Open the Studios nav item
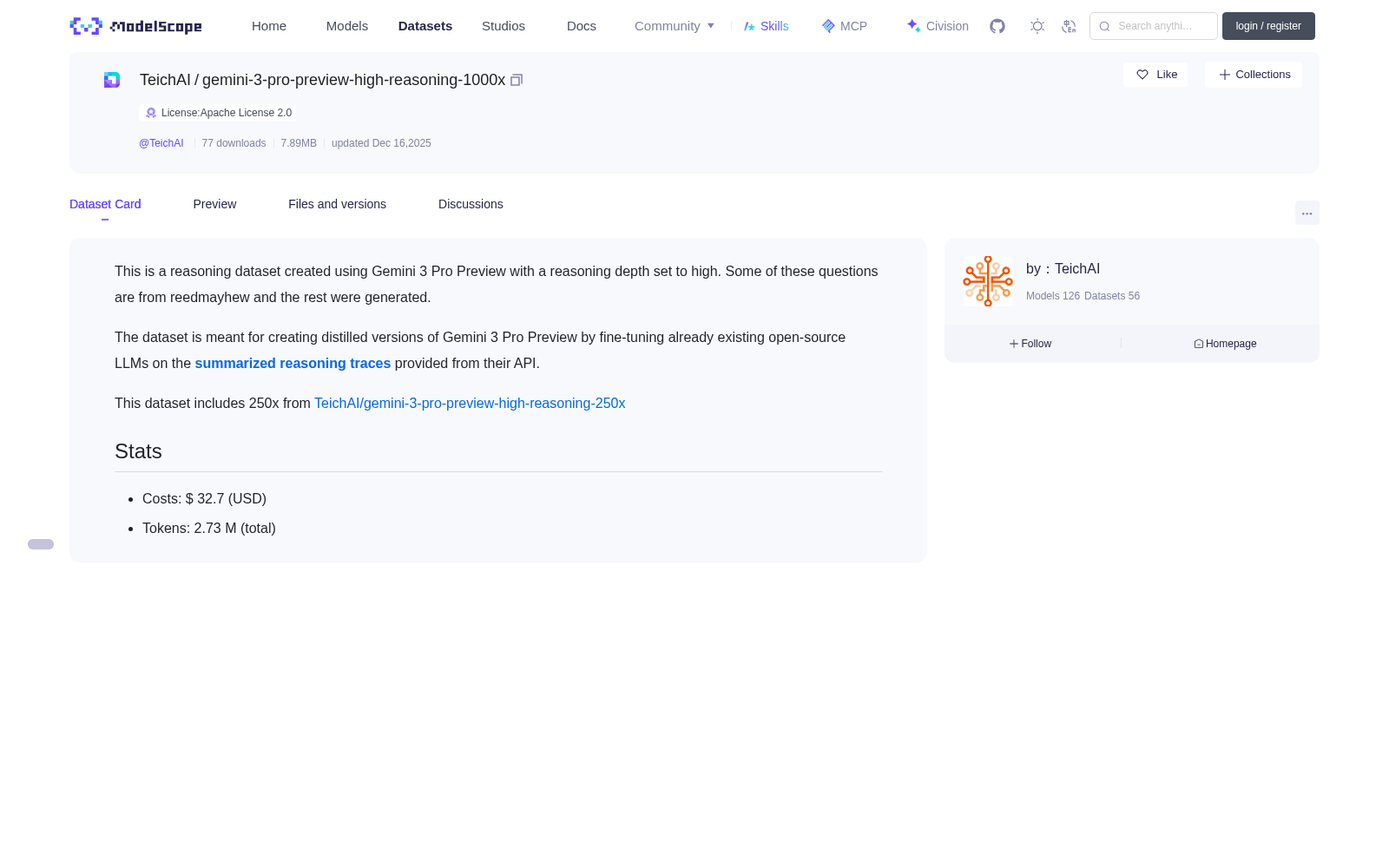The image size is (1389, 868). [x=504, y=26]
